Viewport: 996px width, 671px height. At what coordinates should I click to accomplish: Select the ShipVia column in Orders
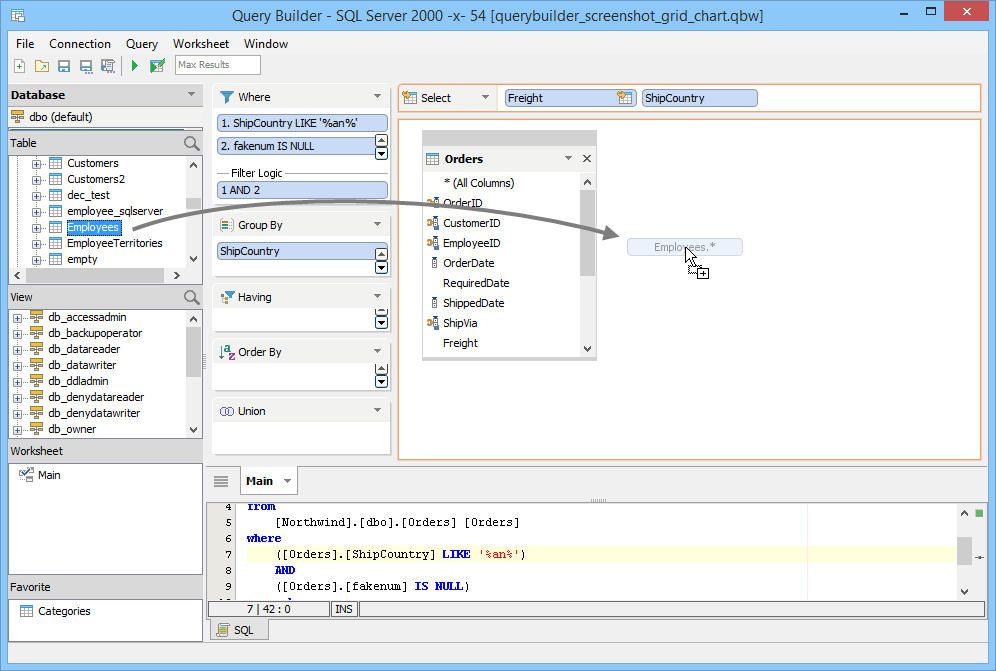(460, 323)
